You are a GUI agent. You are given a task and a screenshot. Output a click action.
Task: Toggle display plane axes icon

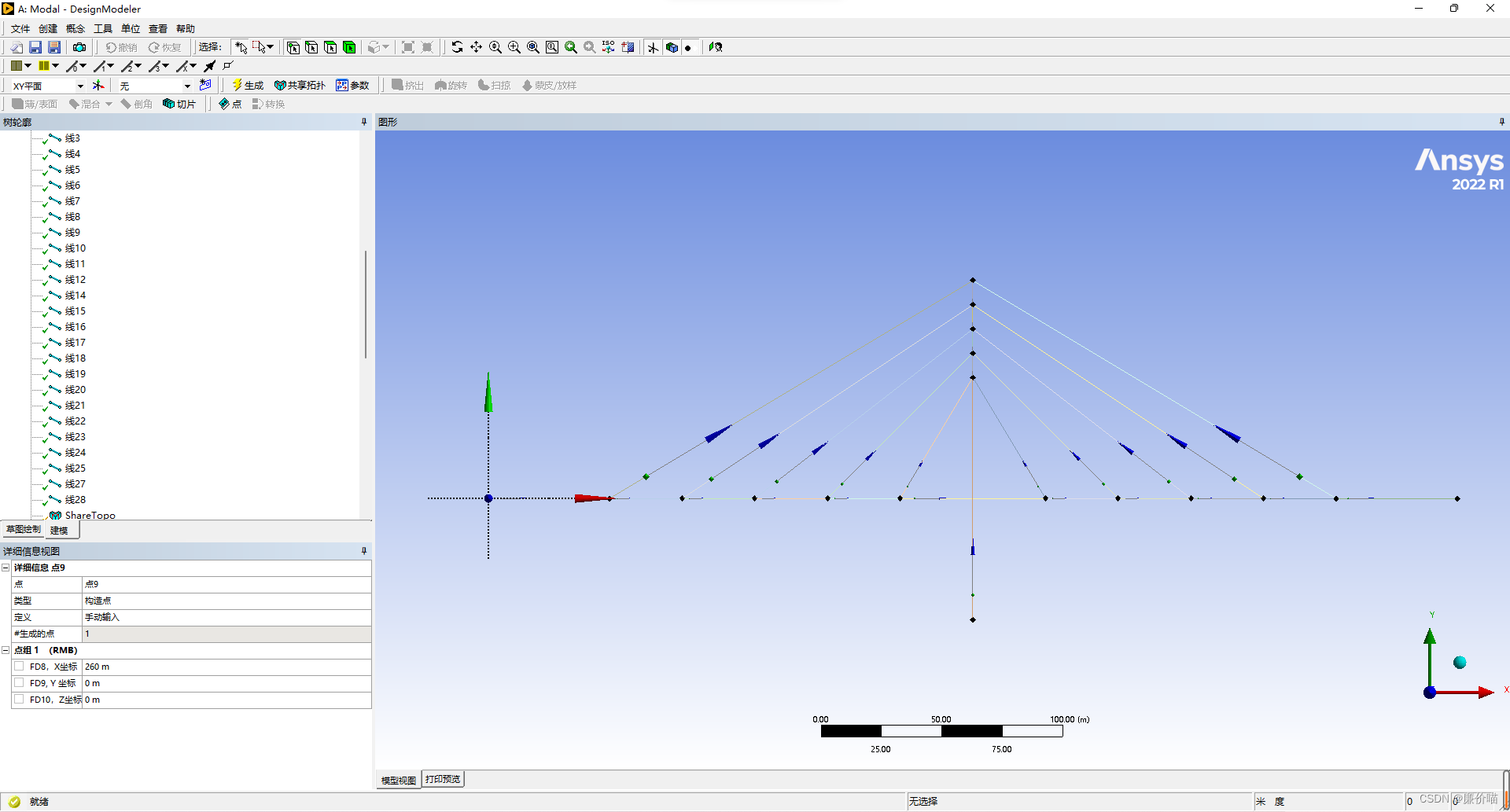[653, 48]
